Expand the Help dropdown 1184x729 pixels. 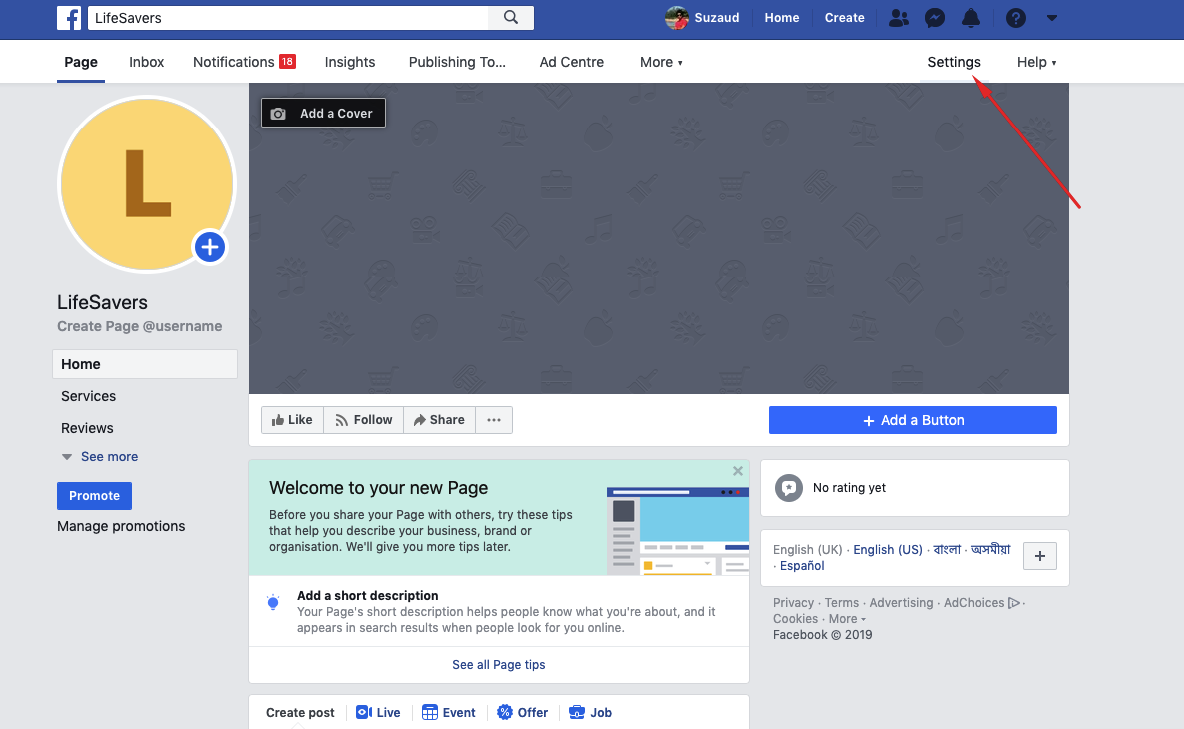(x=1036, y=62)
